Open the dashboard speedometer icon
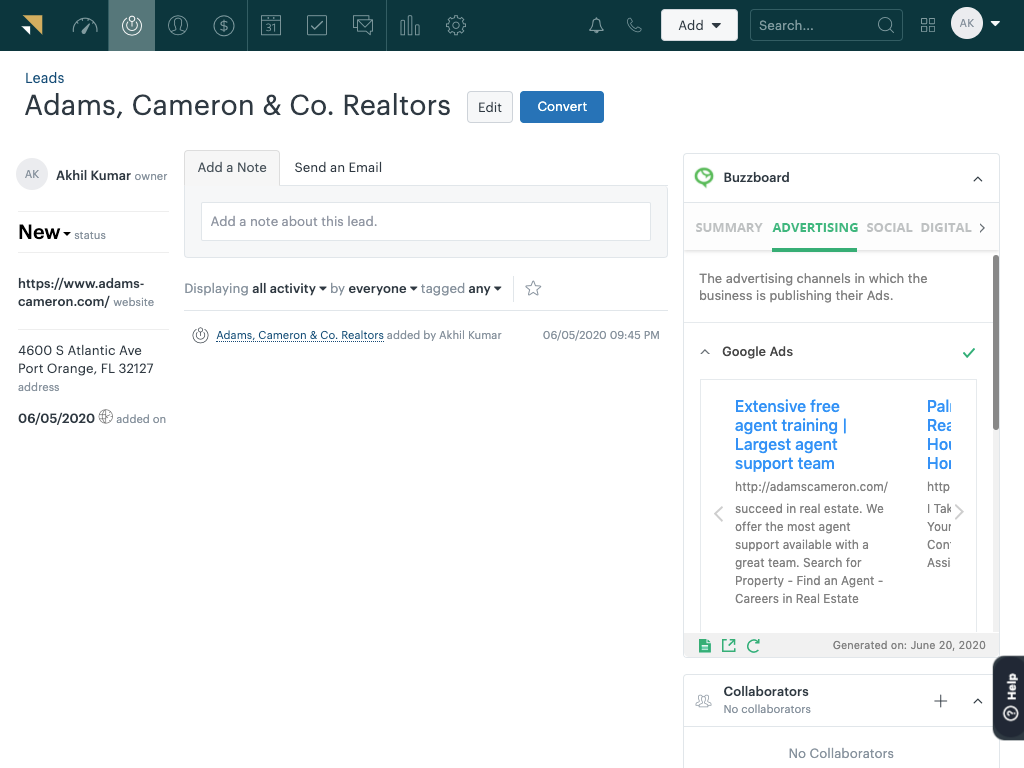 pyautogui.click(x=85, y=26)
